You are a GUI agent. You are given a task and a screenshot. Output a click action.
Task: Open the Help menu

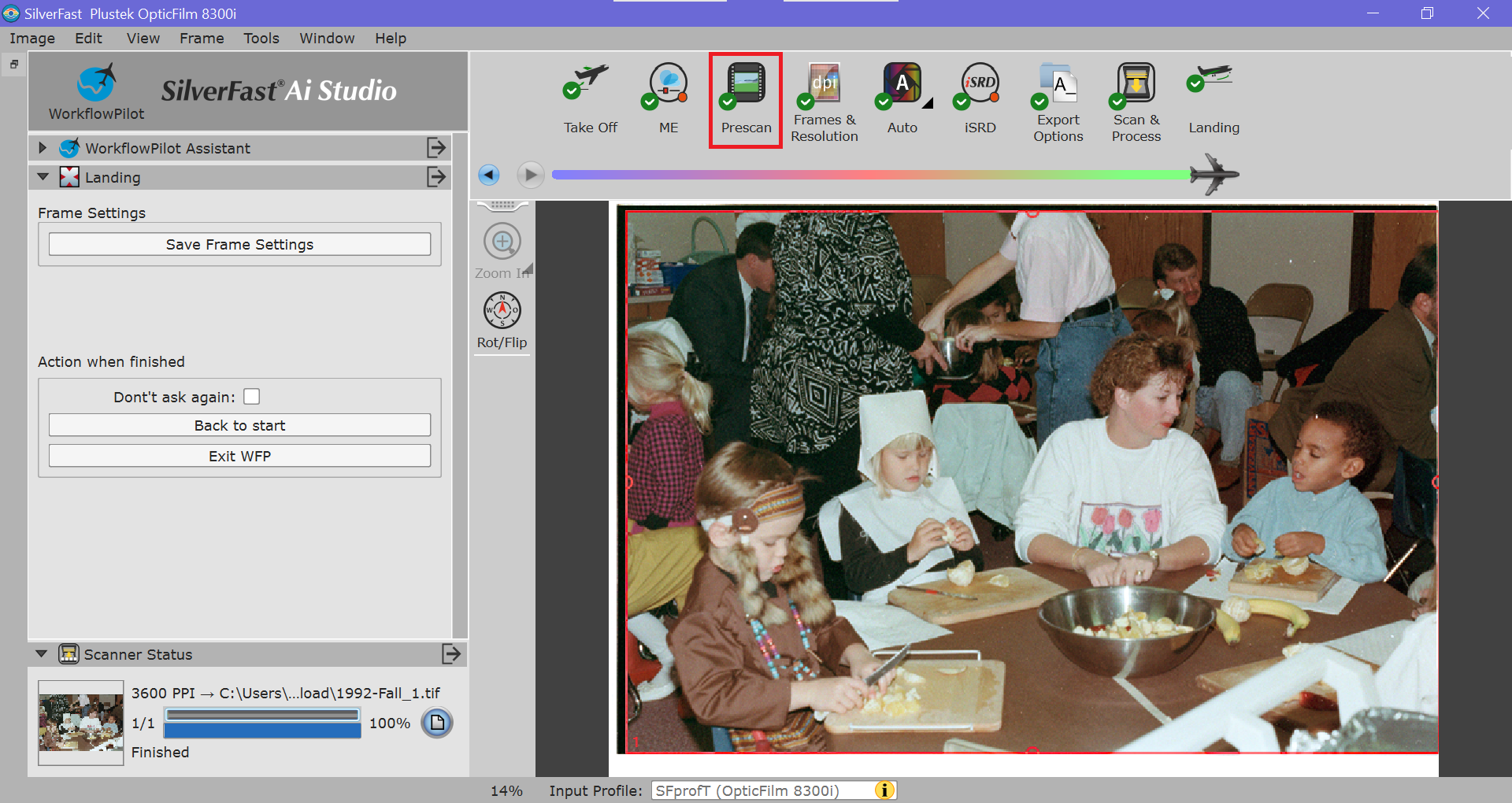[391, 38]
